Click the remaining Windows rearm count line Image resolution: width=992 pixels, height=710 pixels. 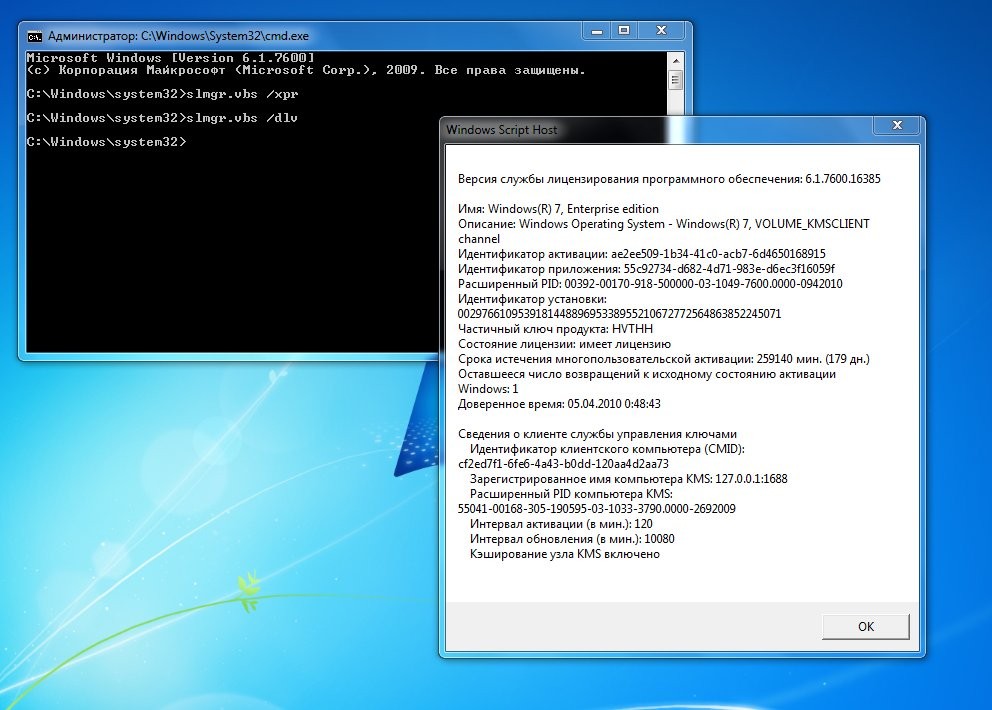[x=647, y=382]
